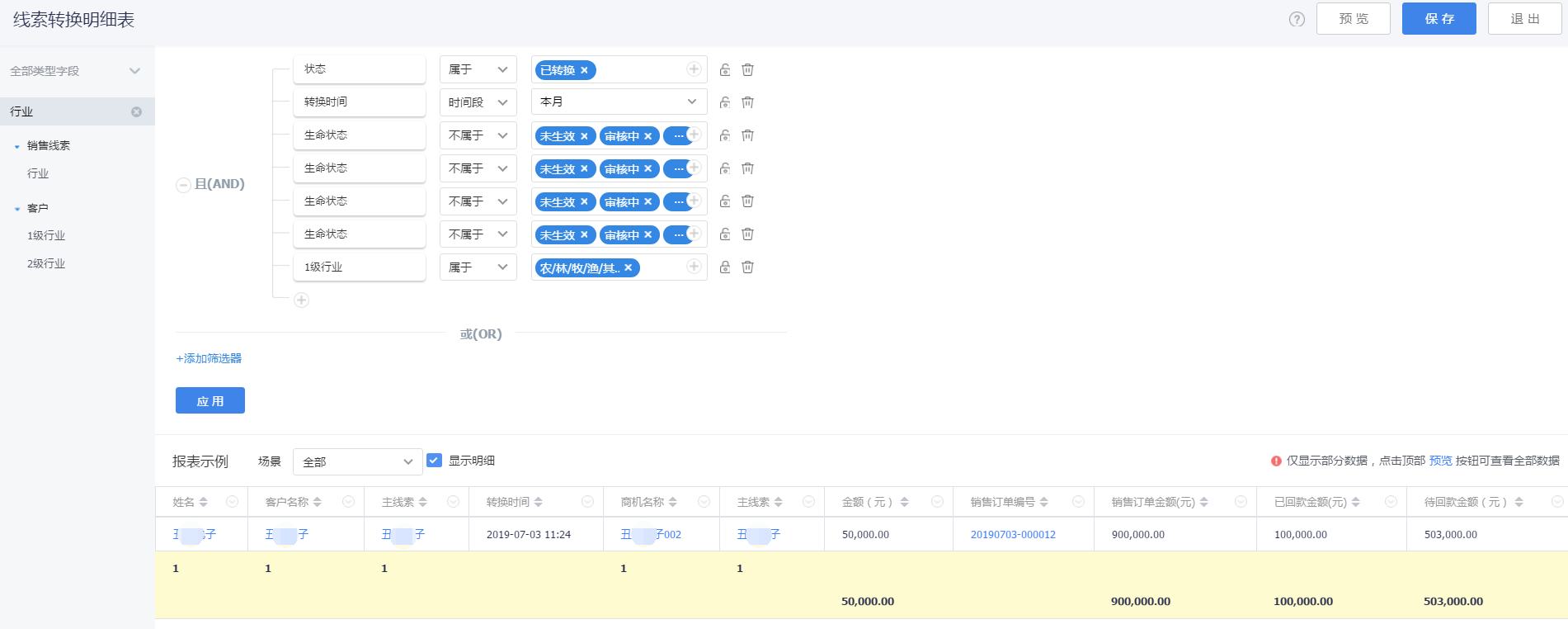
Task: Select 1级行业 field in sidebar
Action: pyautogui.click(x=46, y=235)
